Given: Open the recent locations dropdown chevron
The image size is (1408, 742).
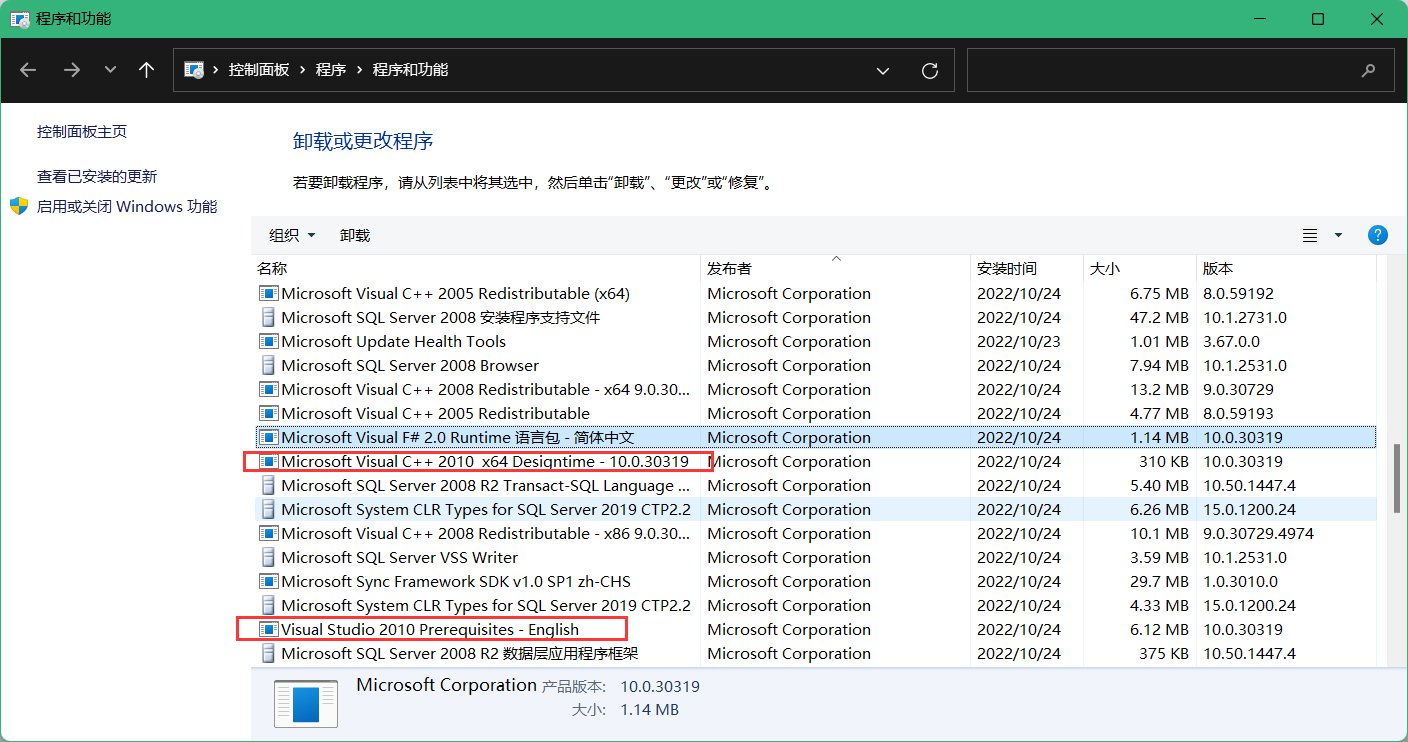Looking at the screenshot, I should point(111,70).
